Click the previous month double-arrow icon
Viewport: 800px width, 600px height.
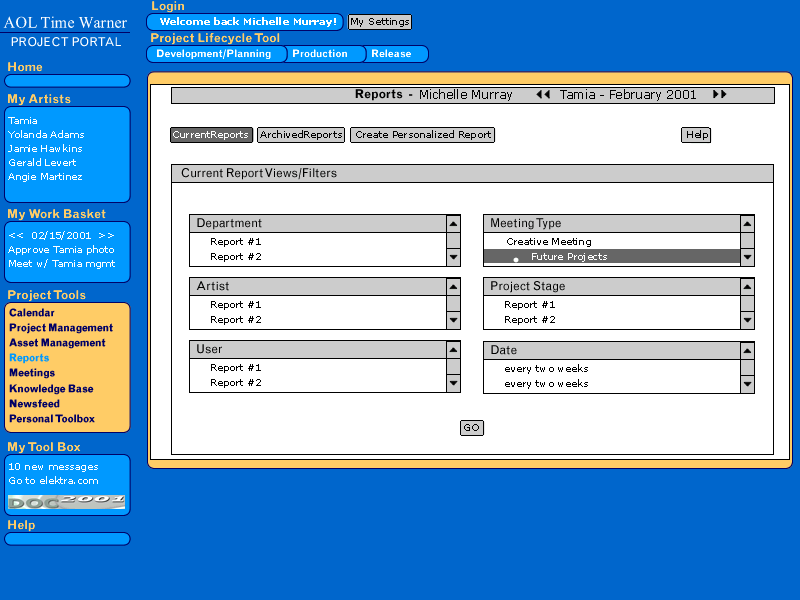pyautogui.click(x=543, y=95)
